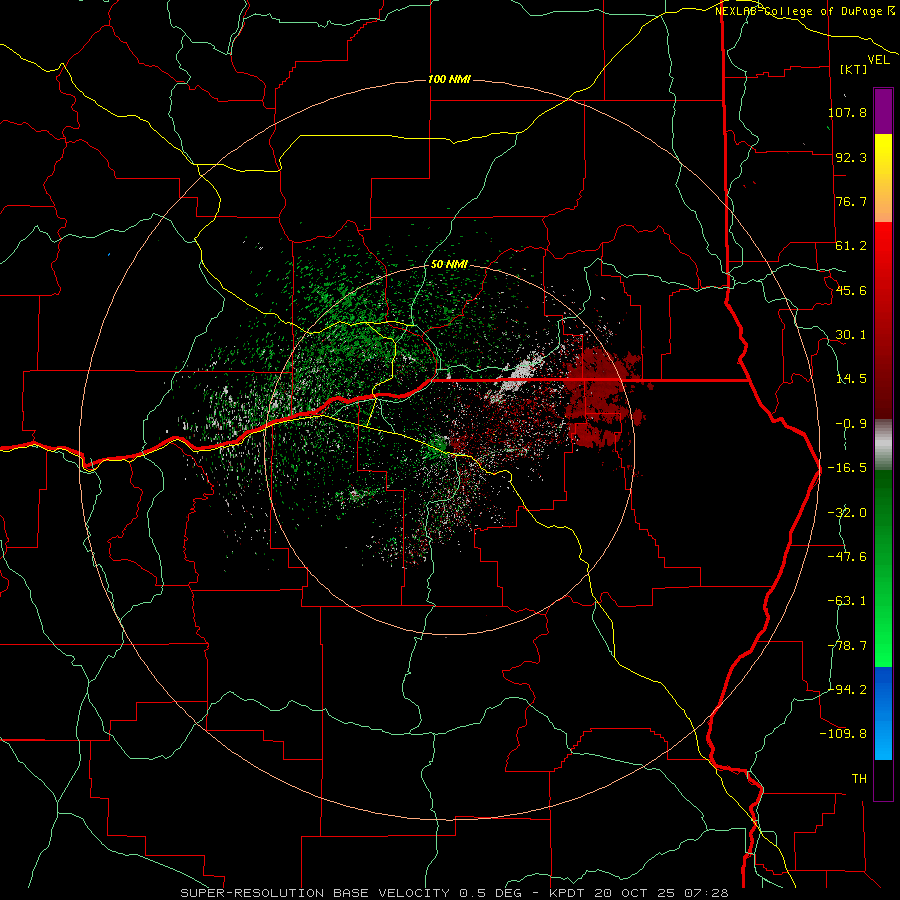The height and width of the screenshot is (900, 900).
Task: Select the 92.3 legend value
Action: [851, 157]
